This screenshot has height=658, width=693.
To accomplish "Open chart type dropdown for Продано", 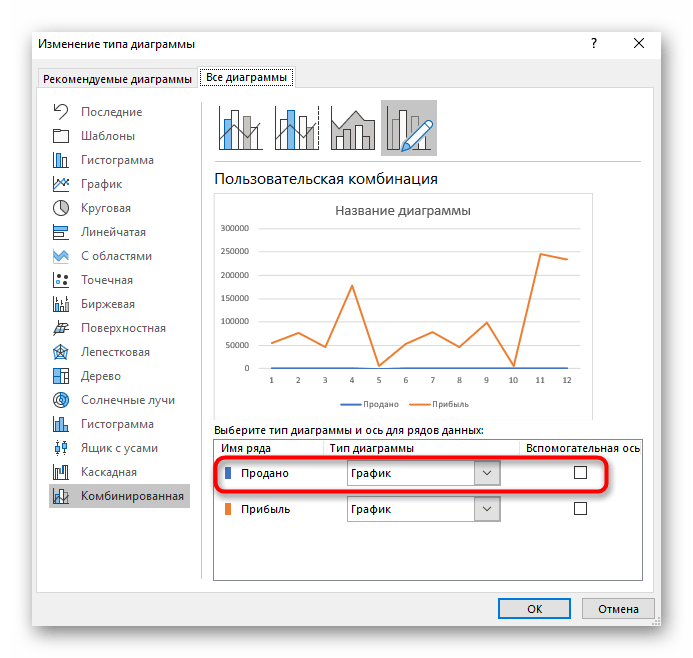I will click(487, 473).
